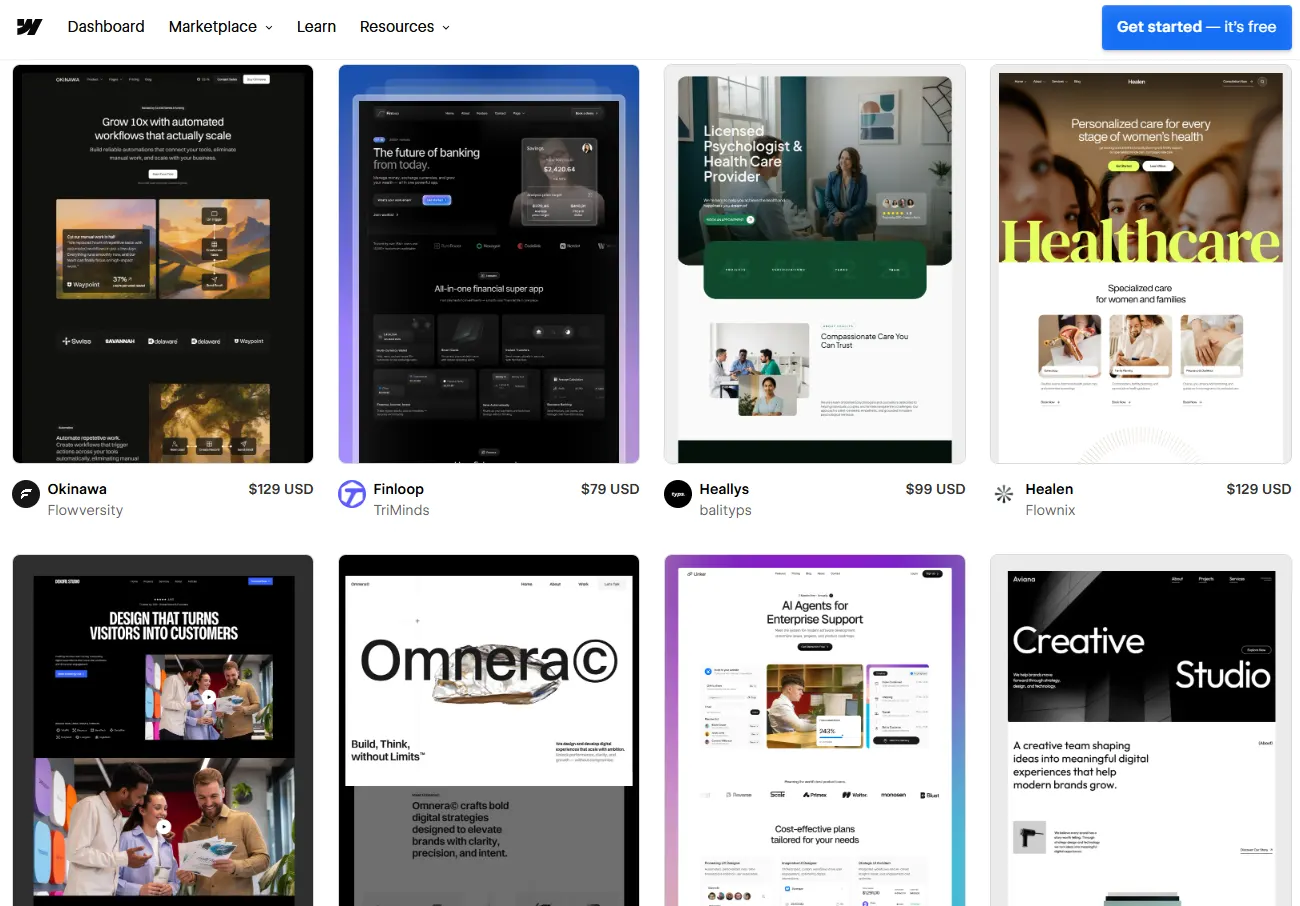
Task: Expand the Marketplace dropdown menu
Action: coord(220,27)
